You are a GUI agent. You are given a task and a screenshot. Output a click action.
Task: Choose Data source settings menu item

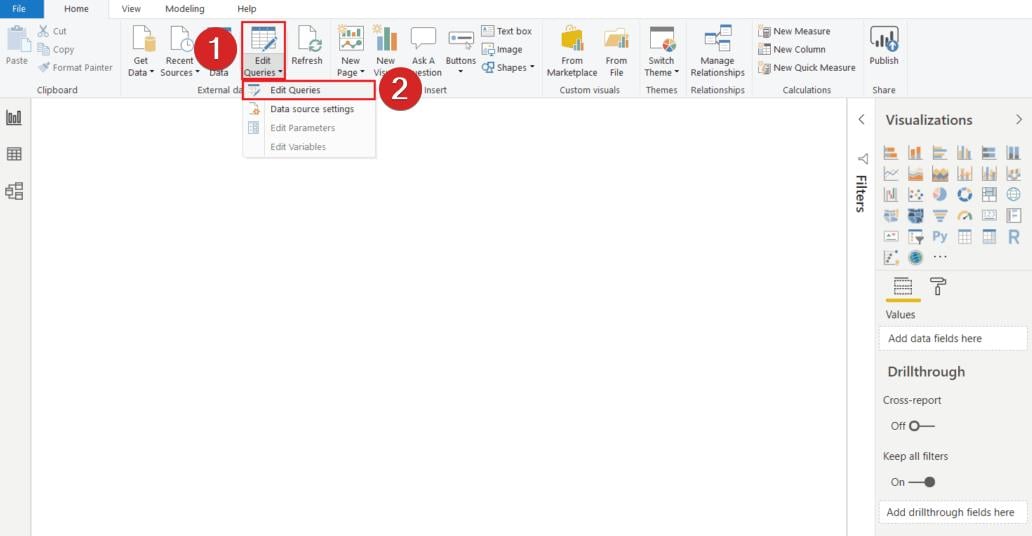(309, 109)
